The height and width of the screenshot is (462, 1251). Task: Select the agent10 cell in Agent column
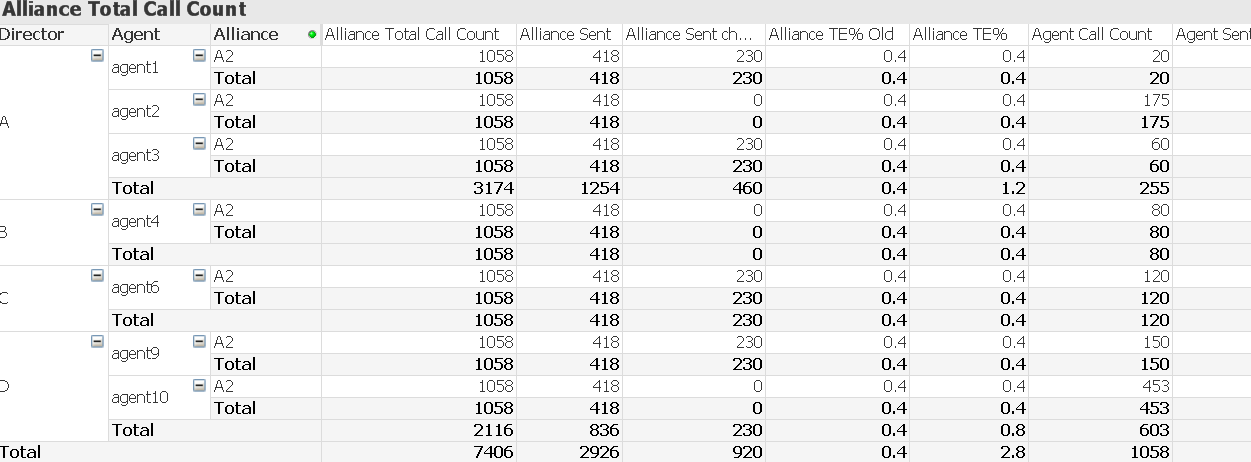pyautogui.click(x=140, y=397)
